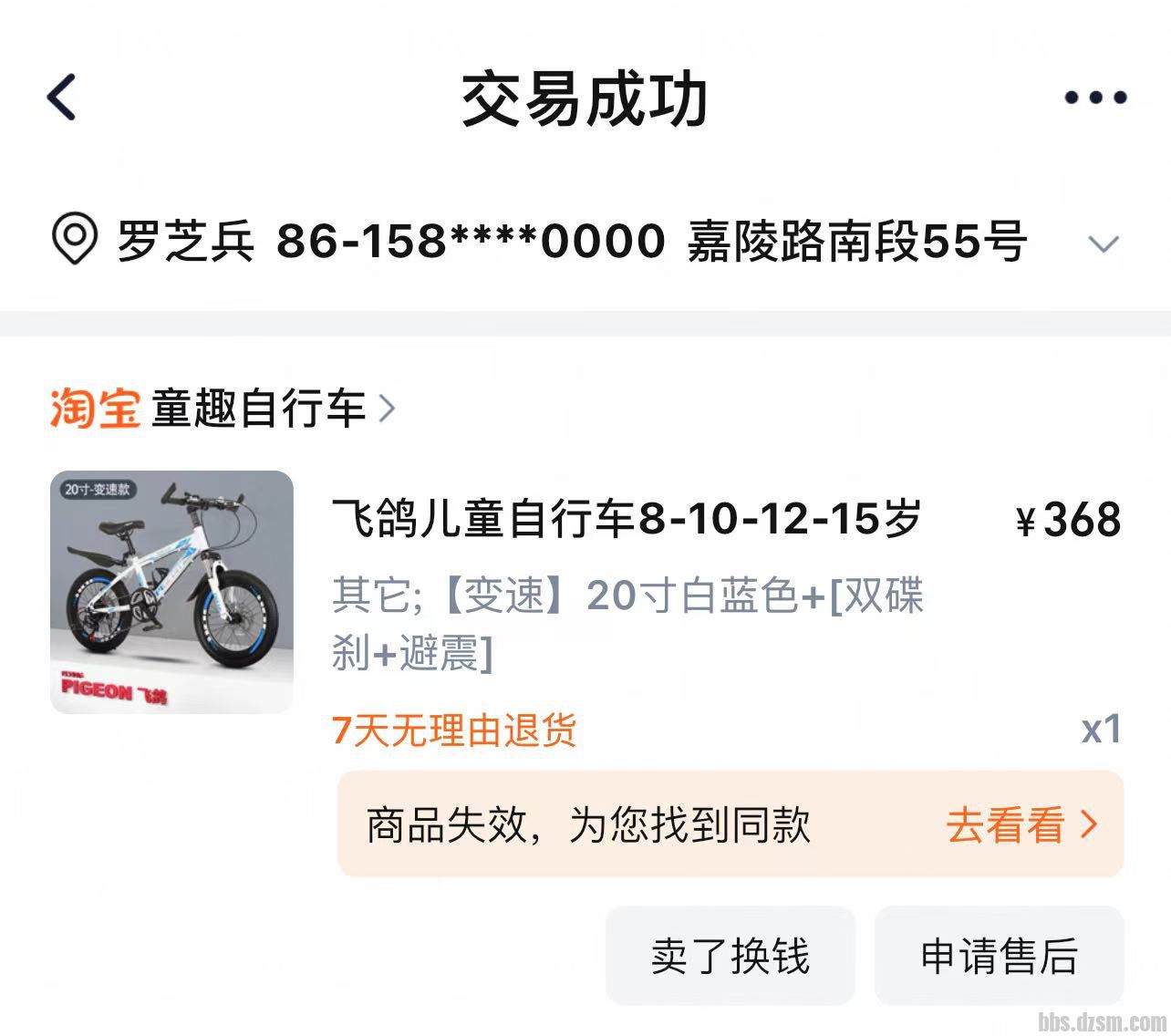
Task: Tap the ¥368 price
Action: coord(1068,520)
